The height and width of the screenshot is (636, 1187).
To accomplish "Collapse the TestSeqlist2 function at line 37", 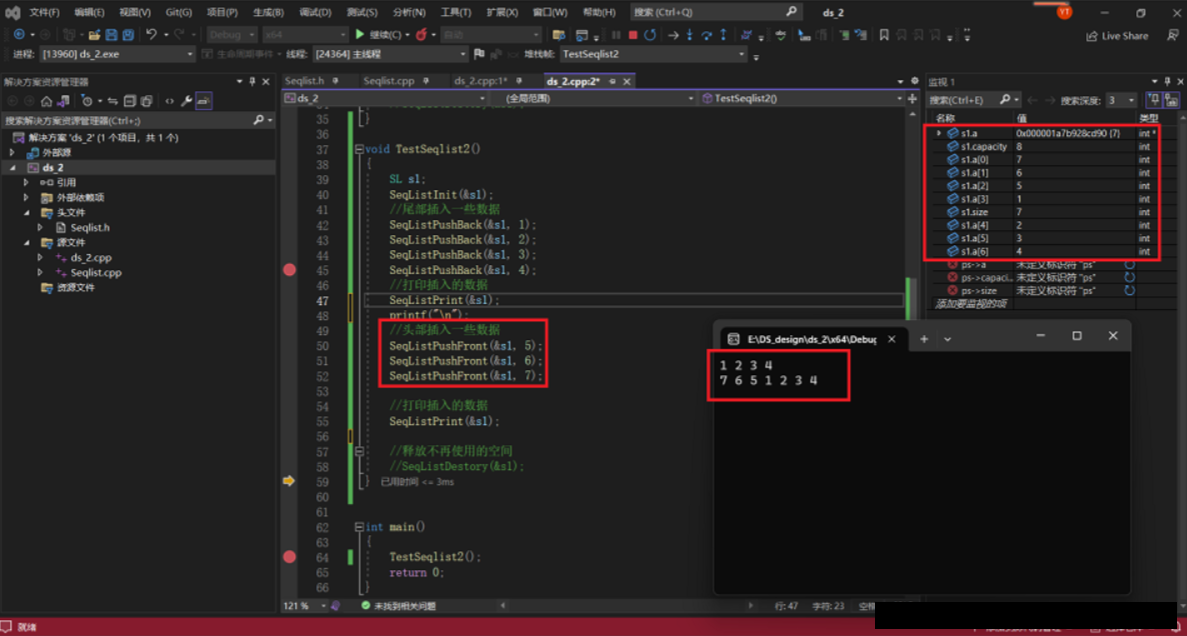I will pos(358,149).
